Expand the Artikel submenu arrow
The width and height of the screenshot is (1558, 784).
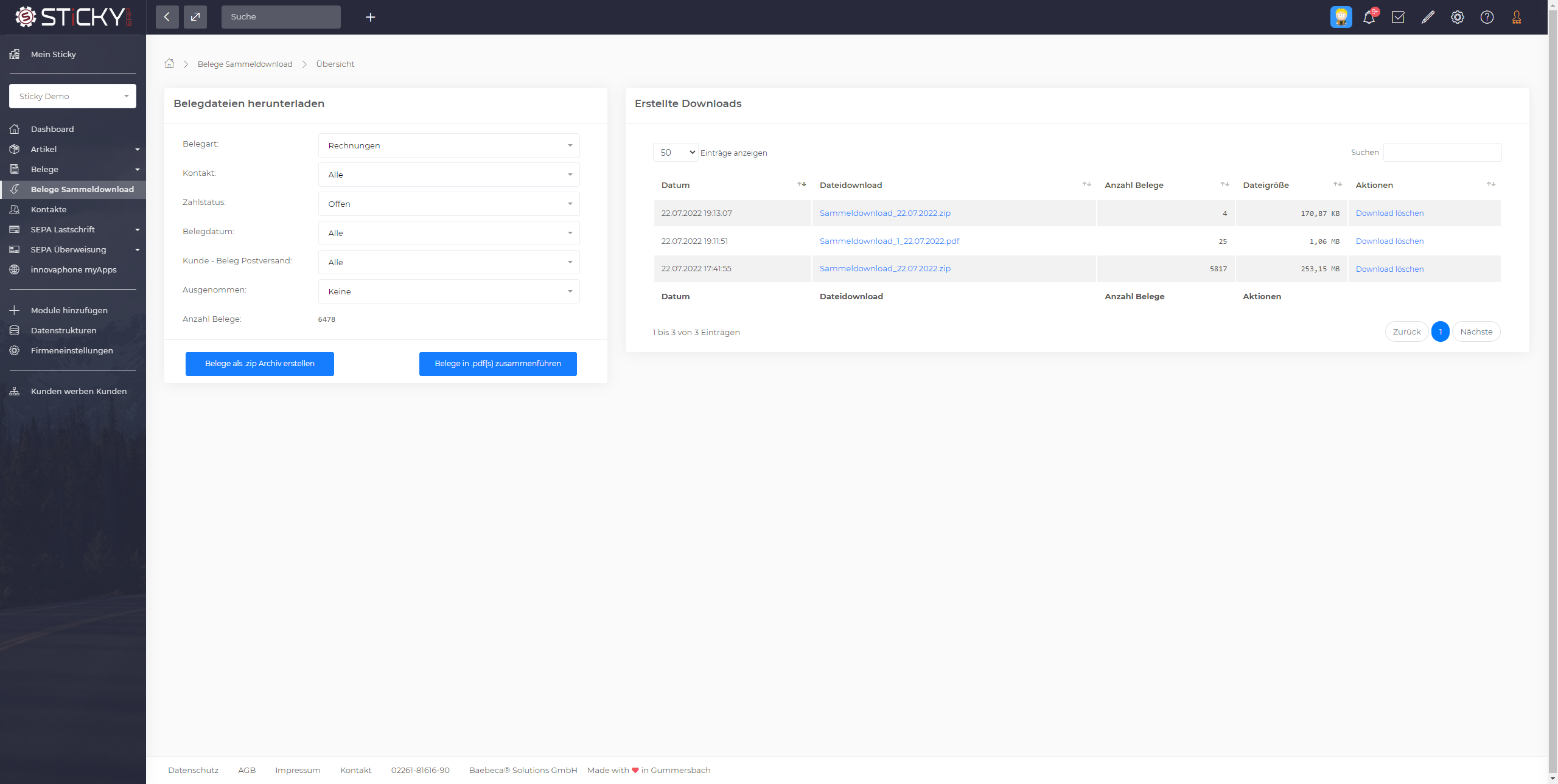click(x=138, y=149)
